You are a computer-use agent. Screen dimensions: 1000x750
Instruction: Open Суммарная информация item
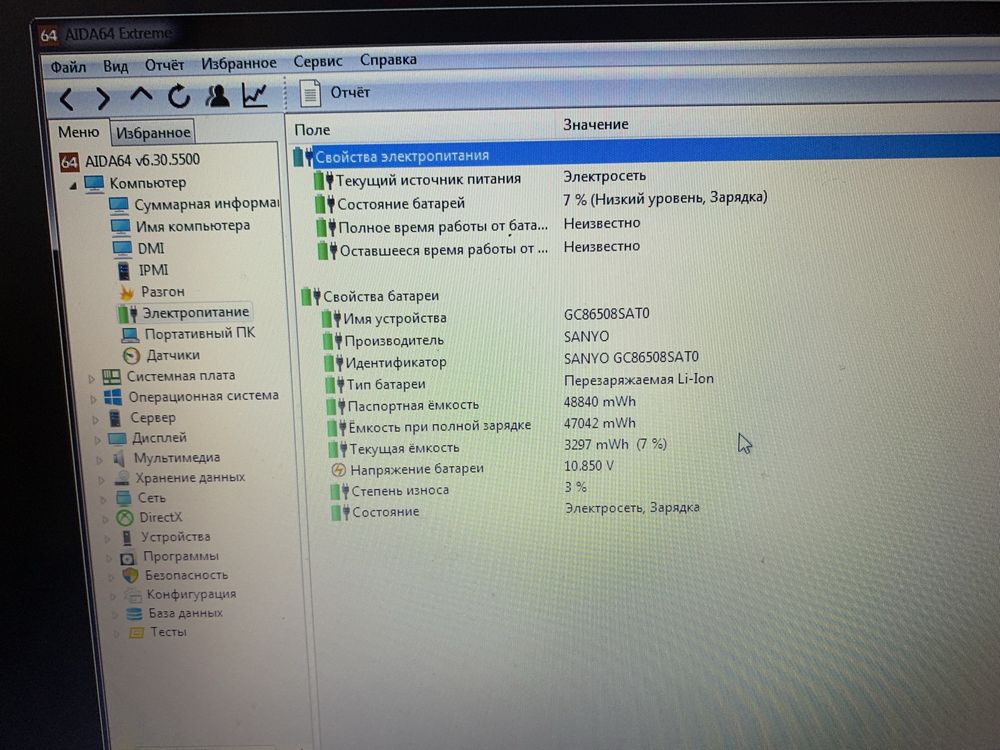point(206,204)
